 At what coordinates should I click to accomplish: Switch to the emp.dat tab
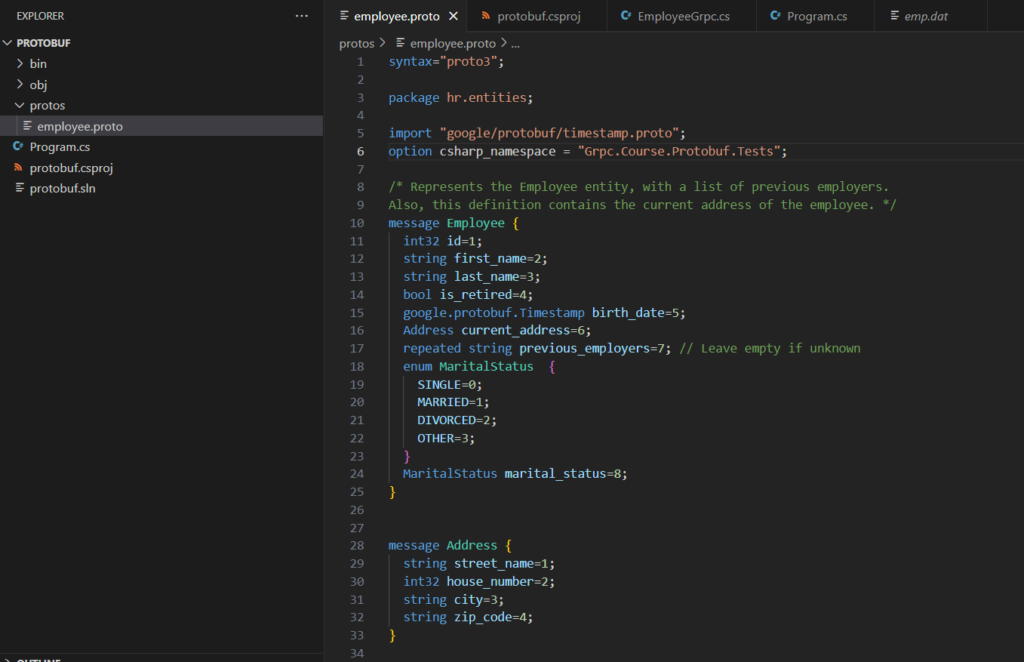[x=925, y=17]
